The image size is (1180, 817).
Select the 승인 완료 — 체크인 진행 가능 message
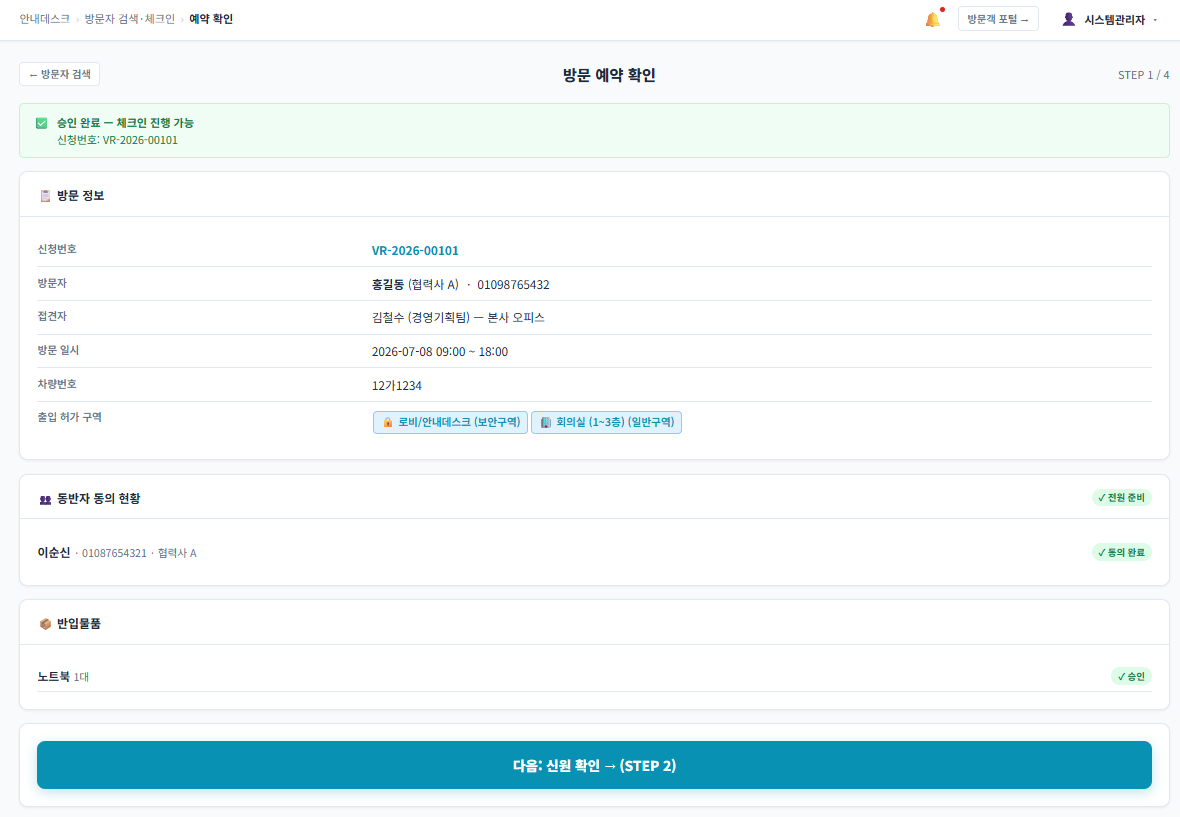coord(125,123)
